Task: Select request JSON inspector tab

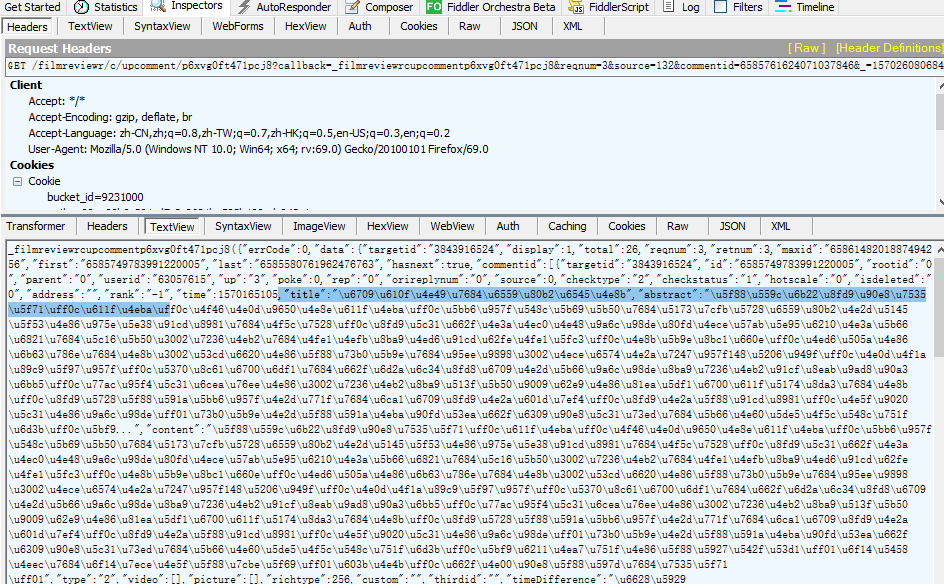Action: pos(524,26)
